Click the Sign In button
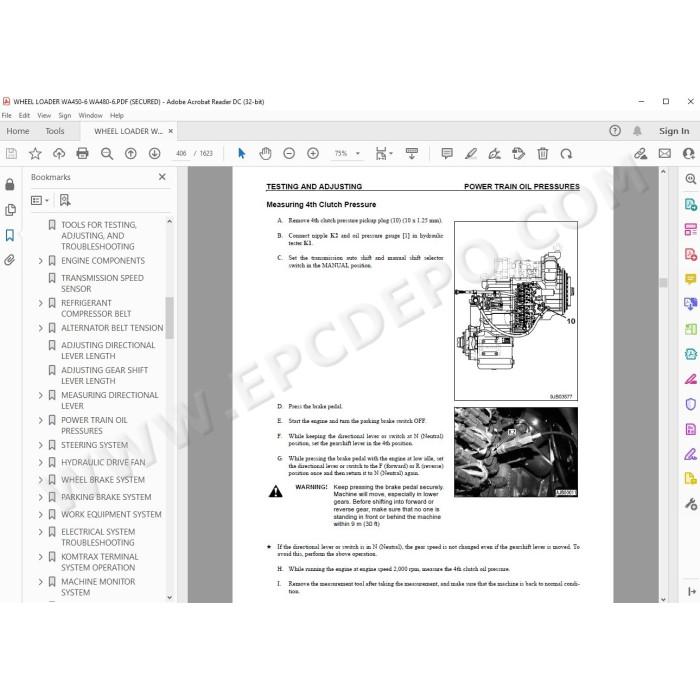This screenshot has width=700, height=700. point(674,131)
